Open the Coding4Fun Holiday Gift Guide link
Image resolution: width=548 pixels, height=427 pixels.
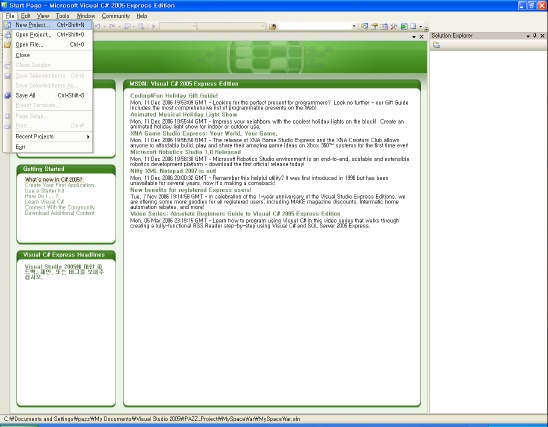coord(174,96)
